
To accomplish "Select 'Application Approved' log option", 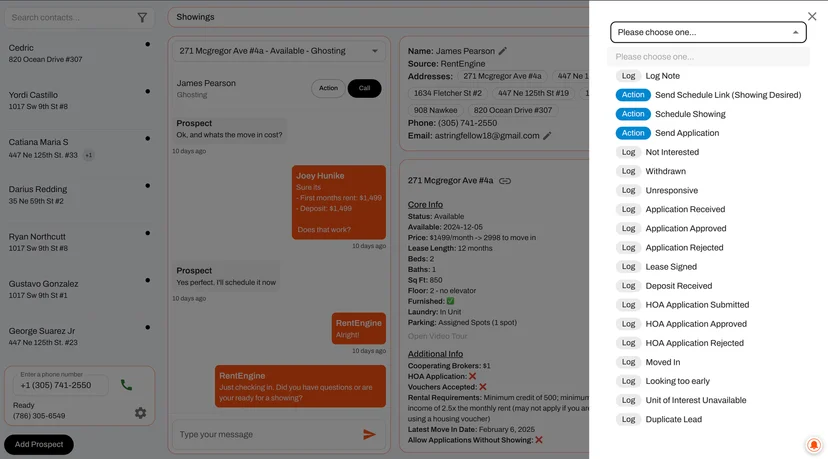I will (x=708, y=228).
